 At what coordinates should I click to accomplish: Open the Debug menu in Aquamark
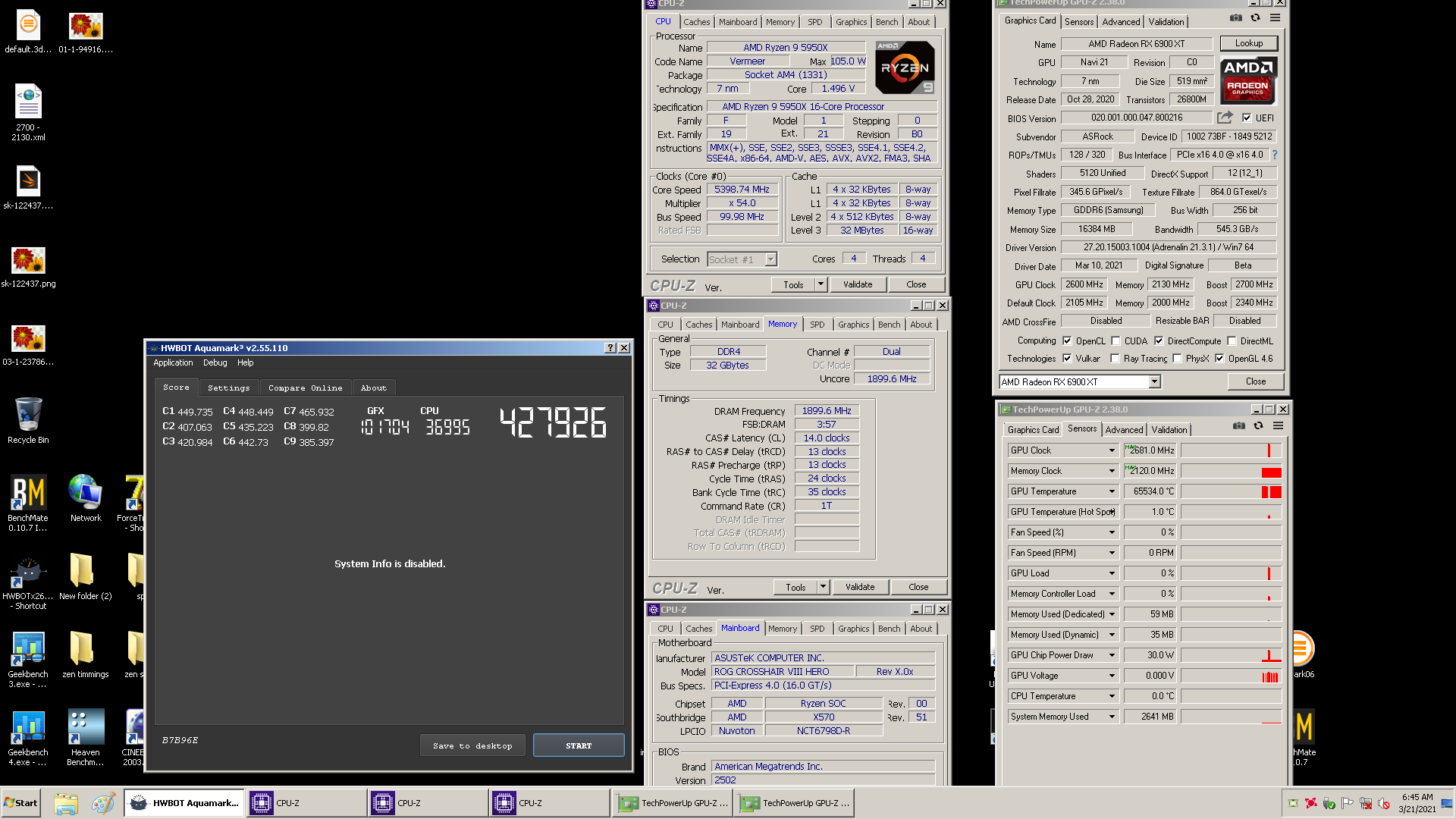click(x=215, y=362)
